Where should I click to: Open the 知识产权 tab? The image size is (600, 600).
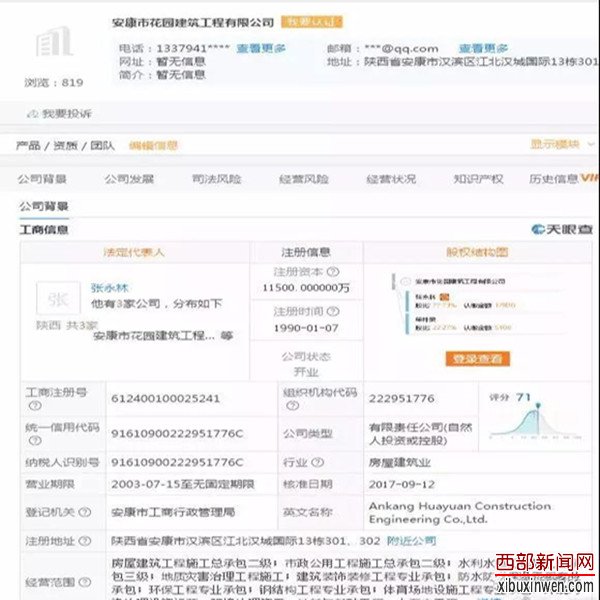(478, 179)
